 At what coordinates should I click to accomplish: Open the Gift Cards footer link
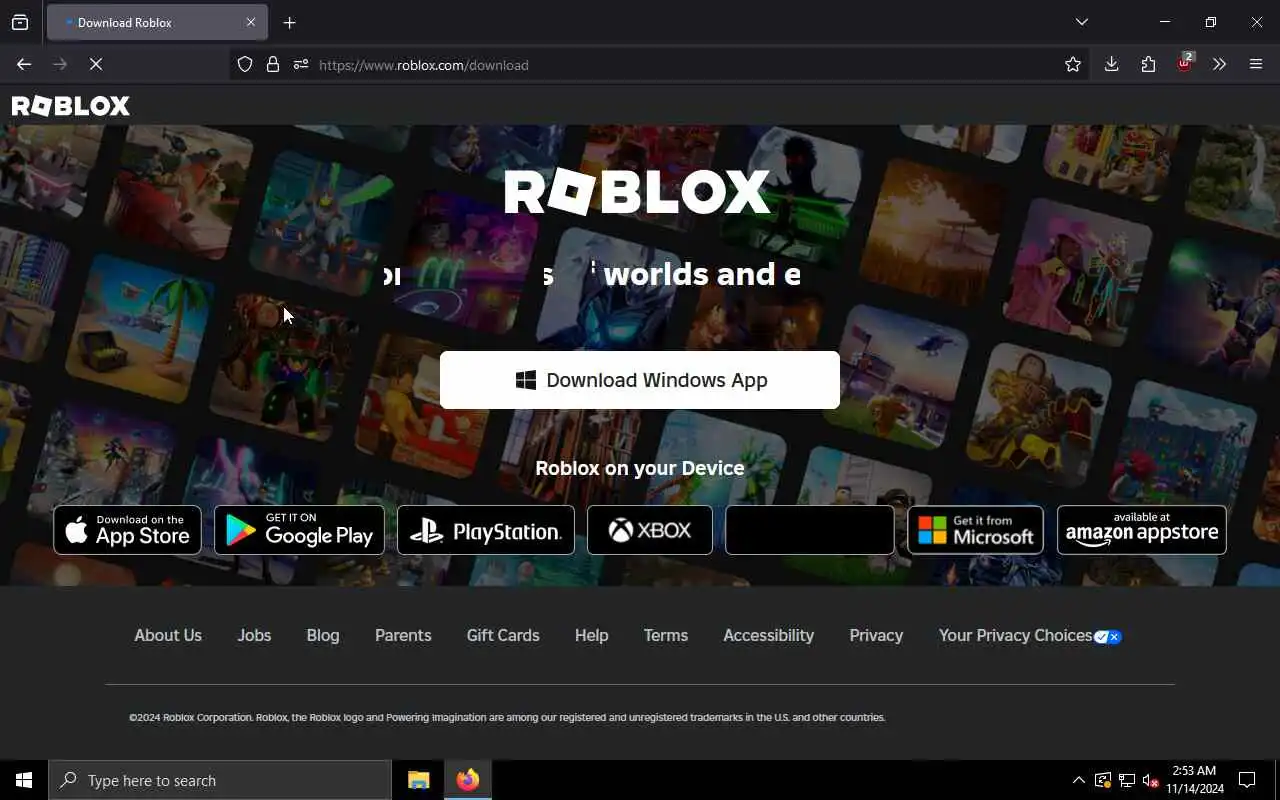(503, 636)
